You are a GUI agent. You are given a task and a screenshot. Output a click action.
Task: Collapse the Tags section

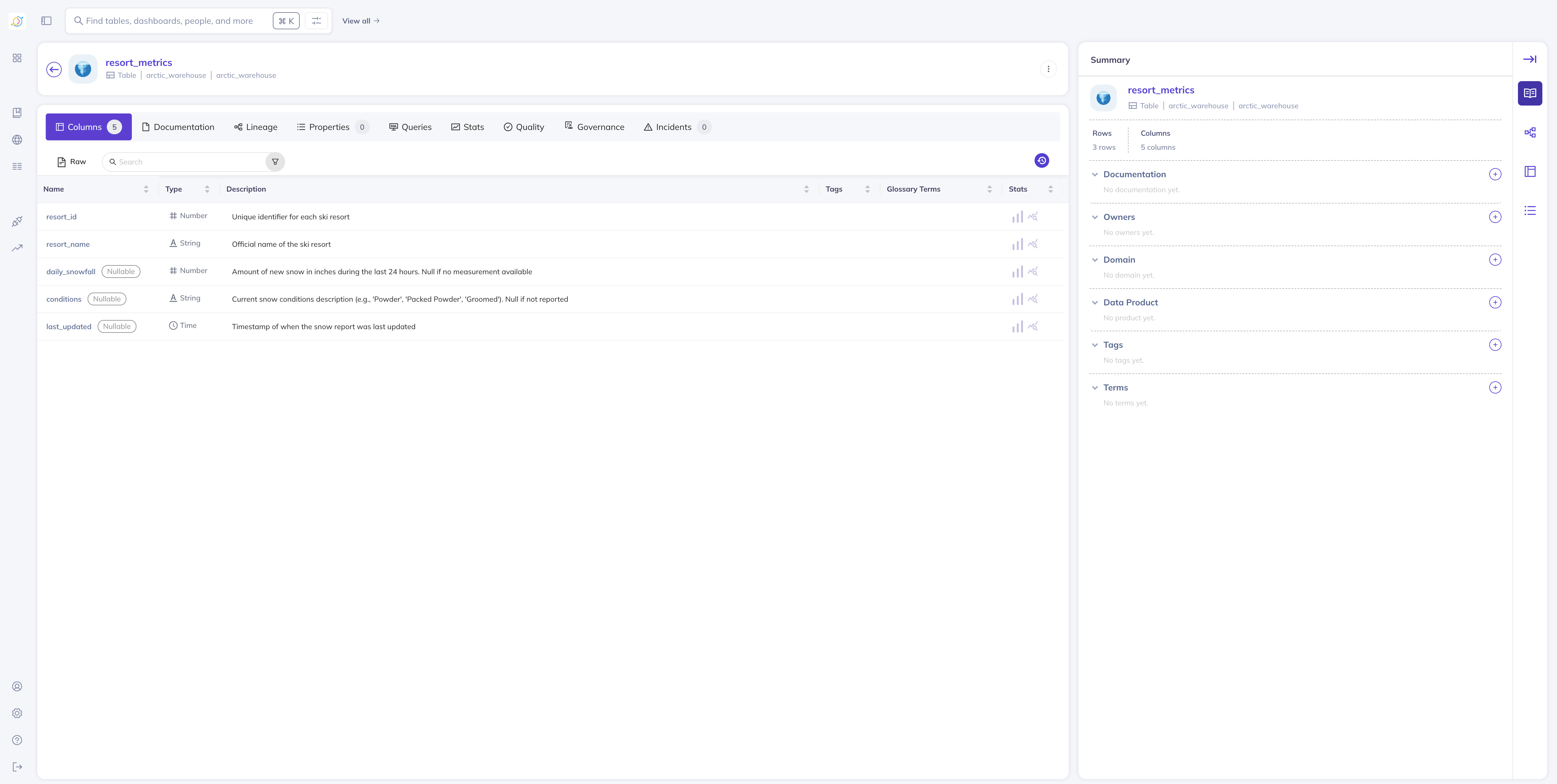pos(1095,344)
